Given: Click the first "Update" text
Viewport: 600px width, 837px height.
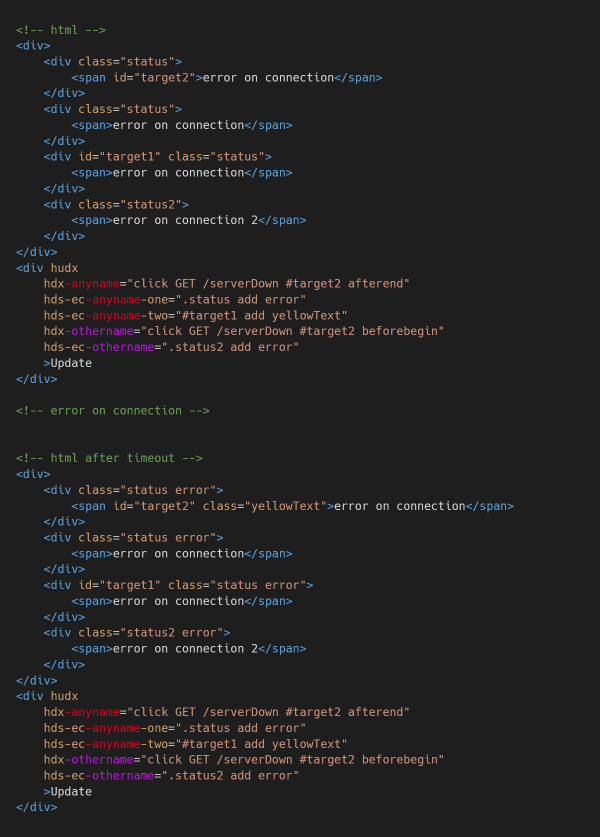Looking at the screenshot, I should 71,363.
